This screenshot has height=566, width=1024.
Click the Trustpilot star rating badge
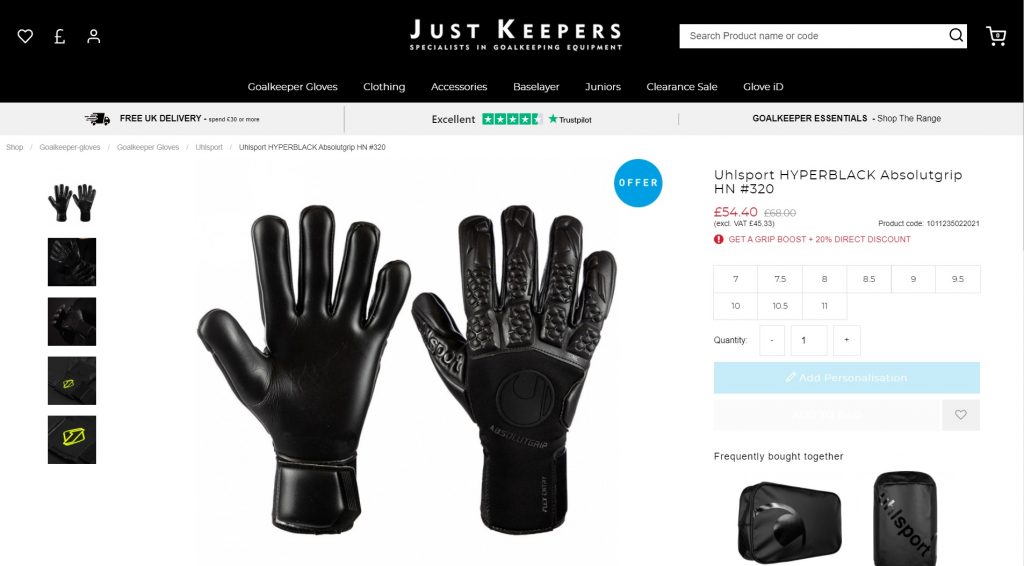point(511,119)
